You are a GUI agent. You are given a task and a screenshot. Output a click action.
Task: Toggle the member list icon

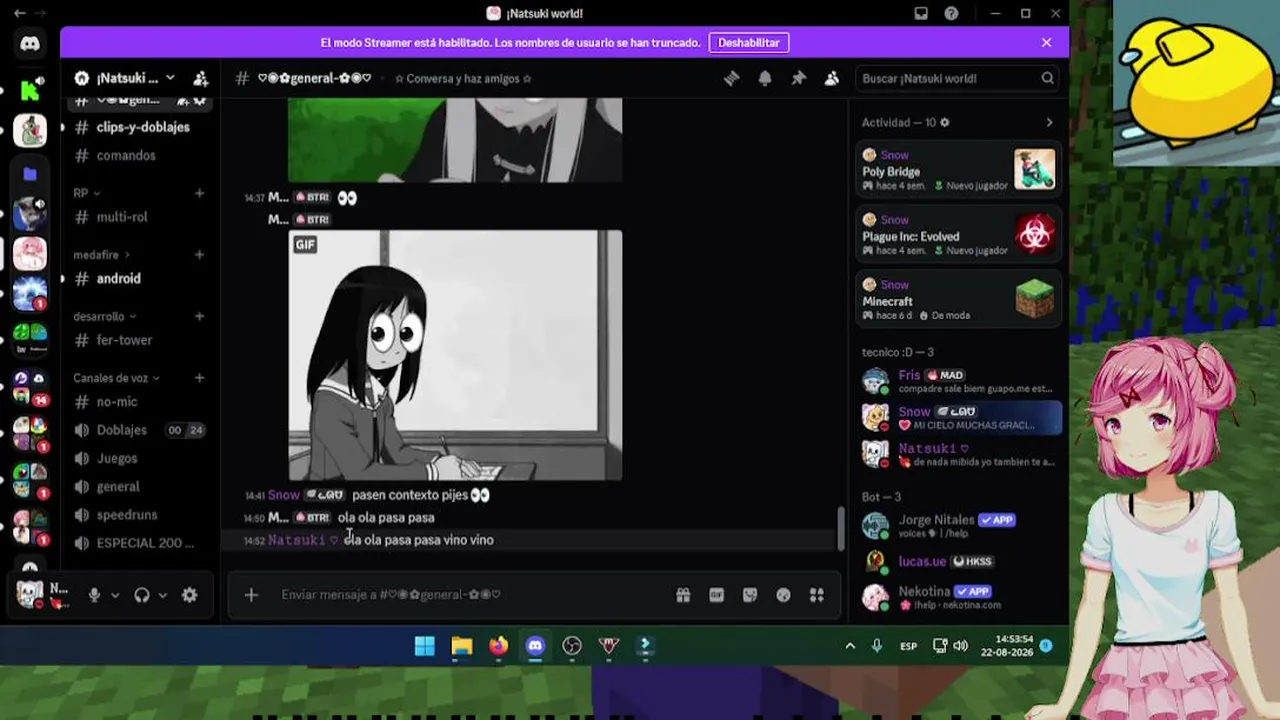[x=831, y=78]
